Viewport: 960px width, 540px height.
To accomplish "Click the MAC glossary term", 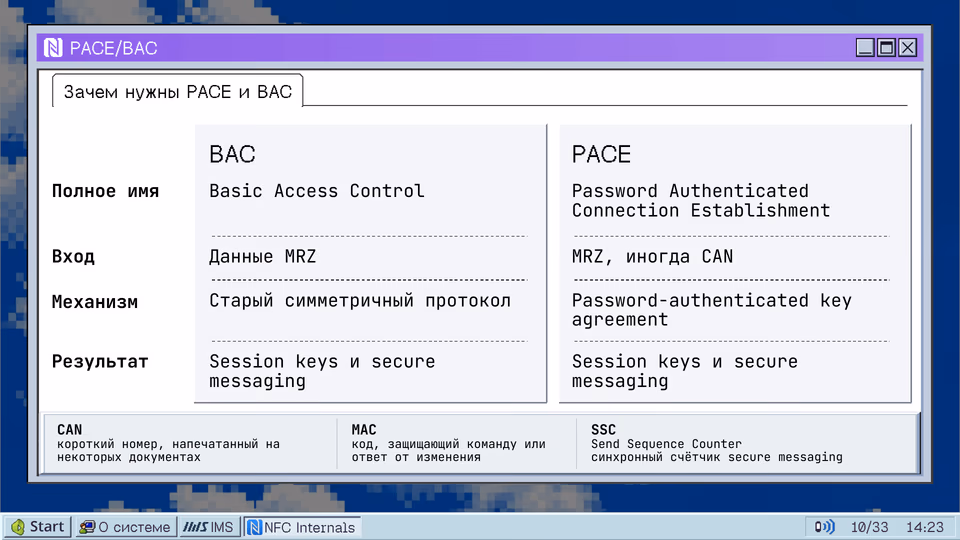I will [364, 430].
